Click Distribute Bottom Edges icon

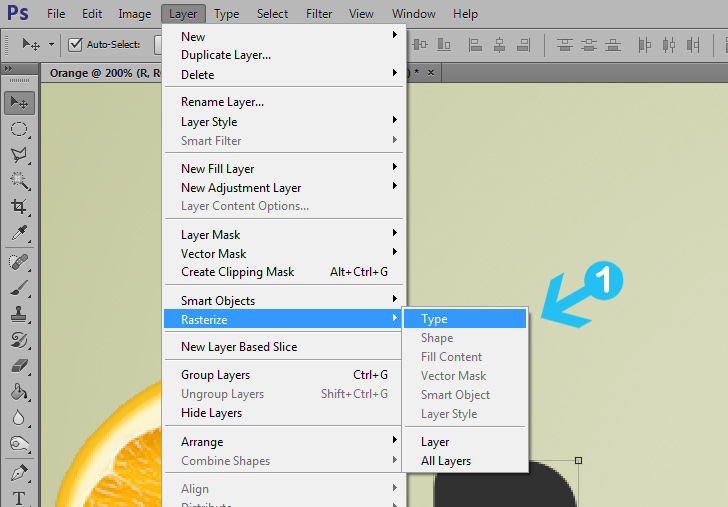613,45
